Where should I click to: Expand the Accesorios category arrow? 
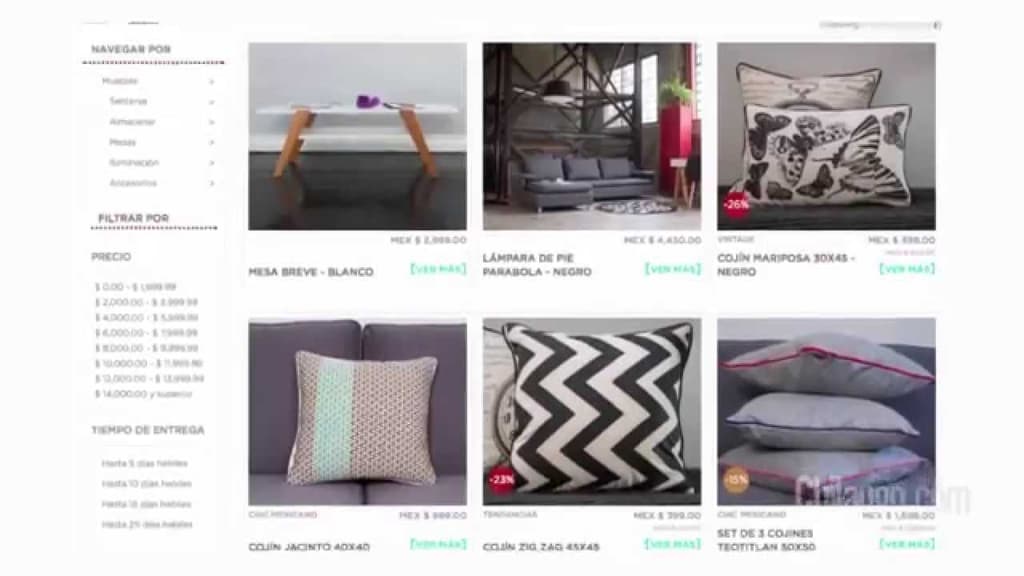tap(212, 184)
